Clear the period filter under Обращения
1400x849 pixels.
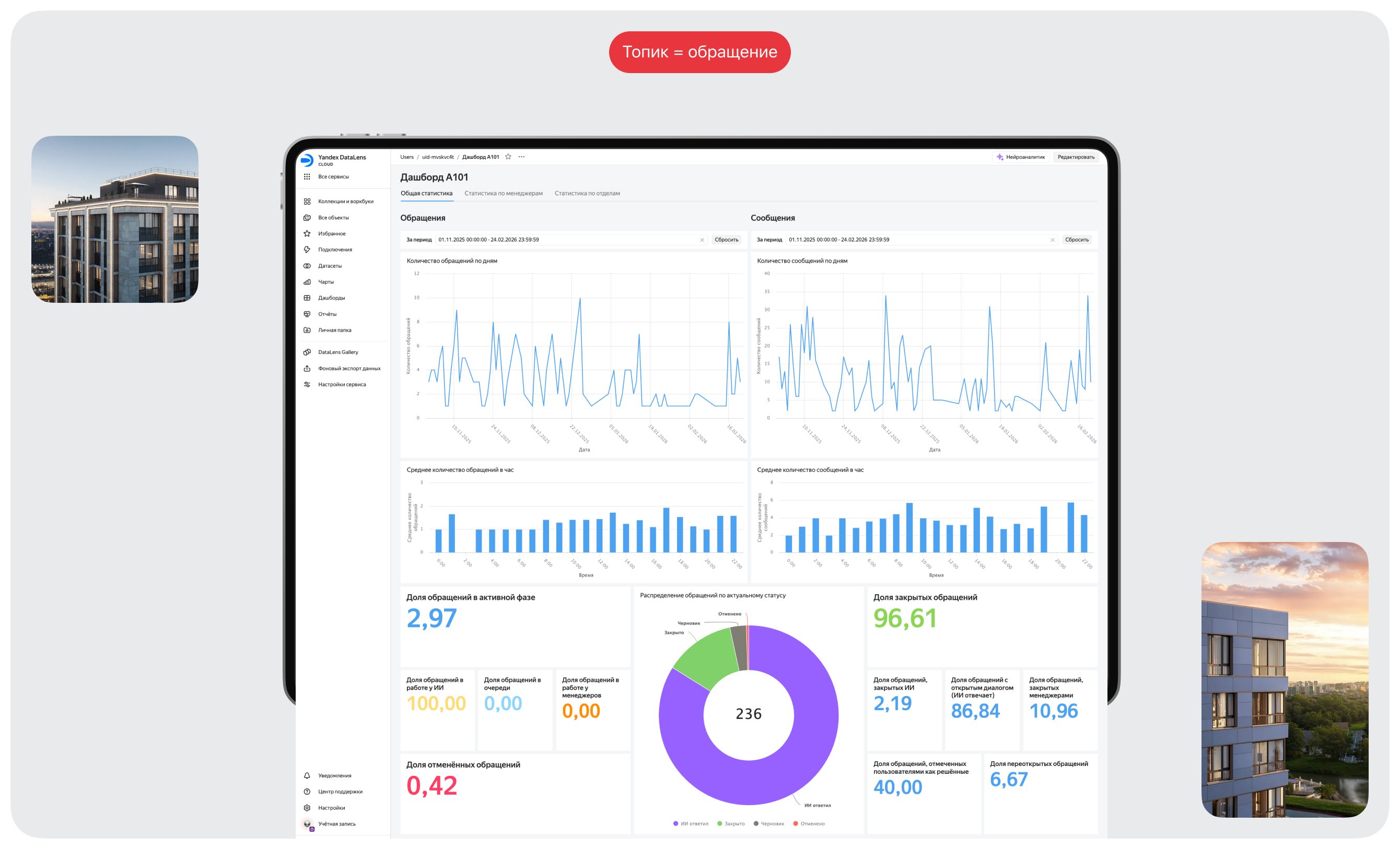tap(702, 240)
